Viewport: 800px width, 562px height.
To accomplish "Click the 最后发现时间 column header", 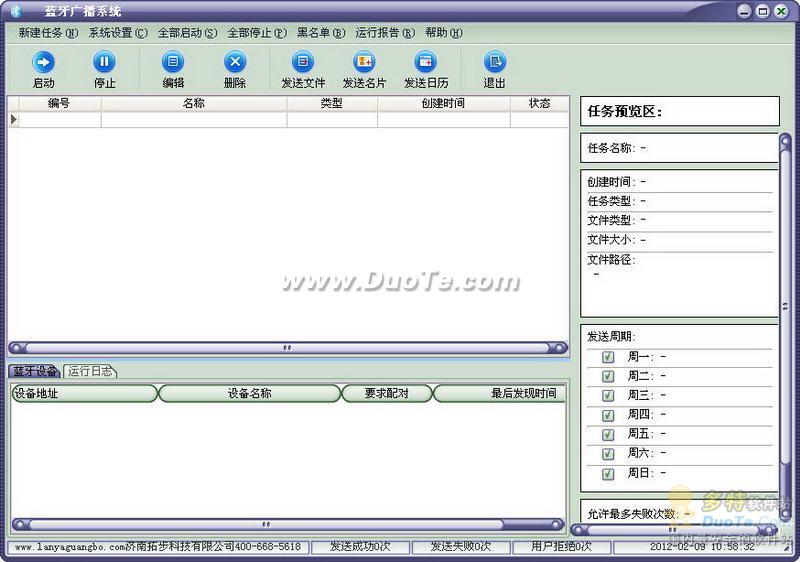I will pos(499,393).
